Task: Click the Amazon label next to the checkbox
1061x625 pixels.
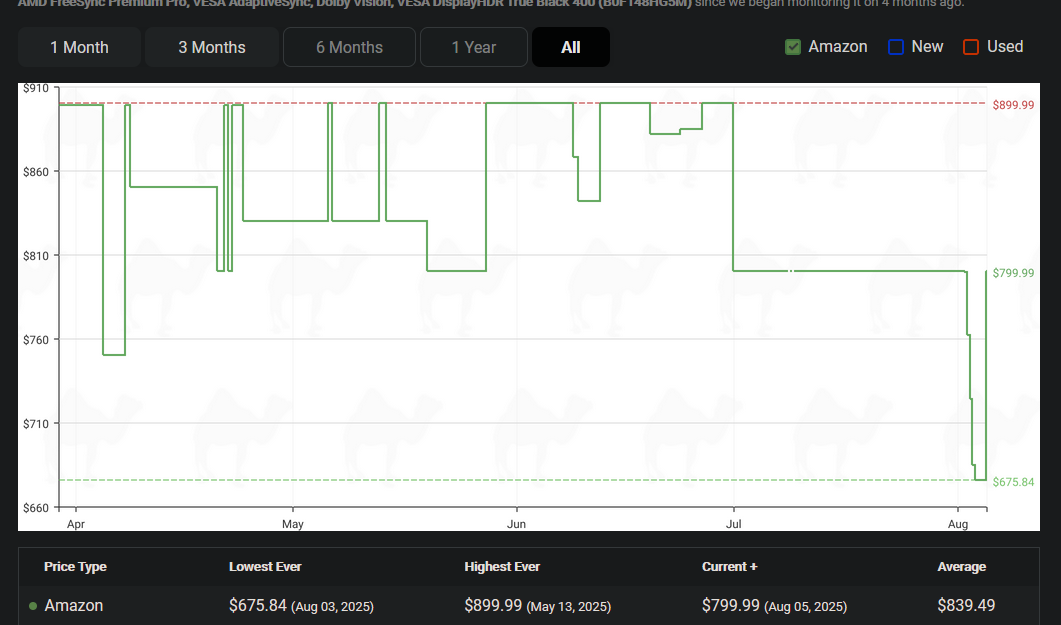Action: coord(838,47)
